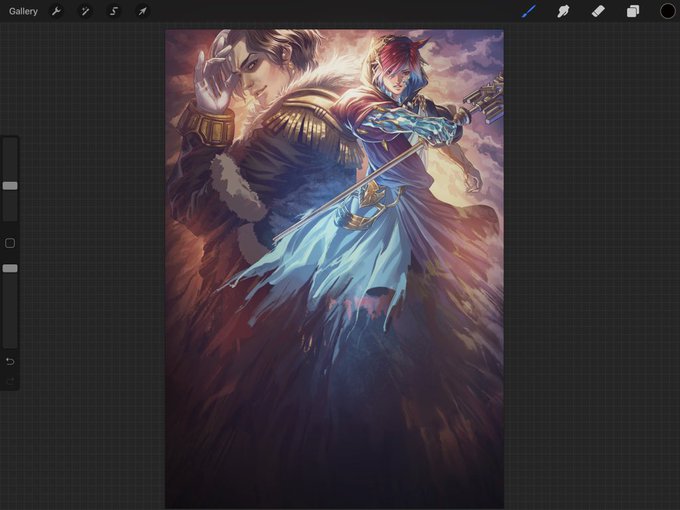Undo the last action with the arrow

10,361
